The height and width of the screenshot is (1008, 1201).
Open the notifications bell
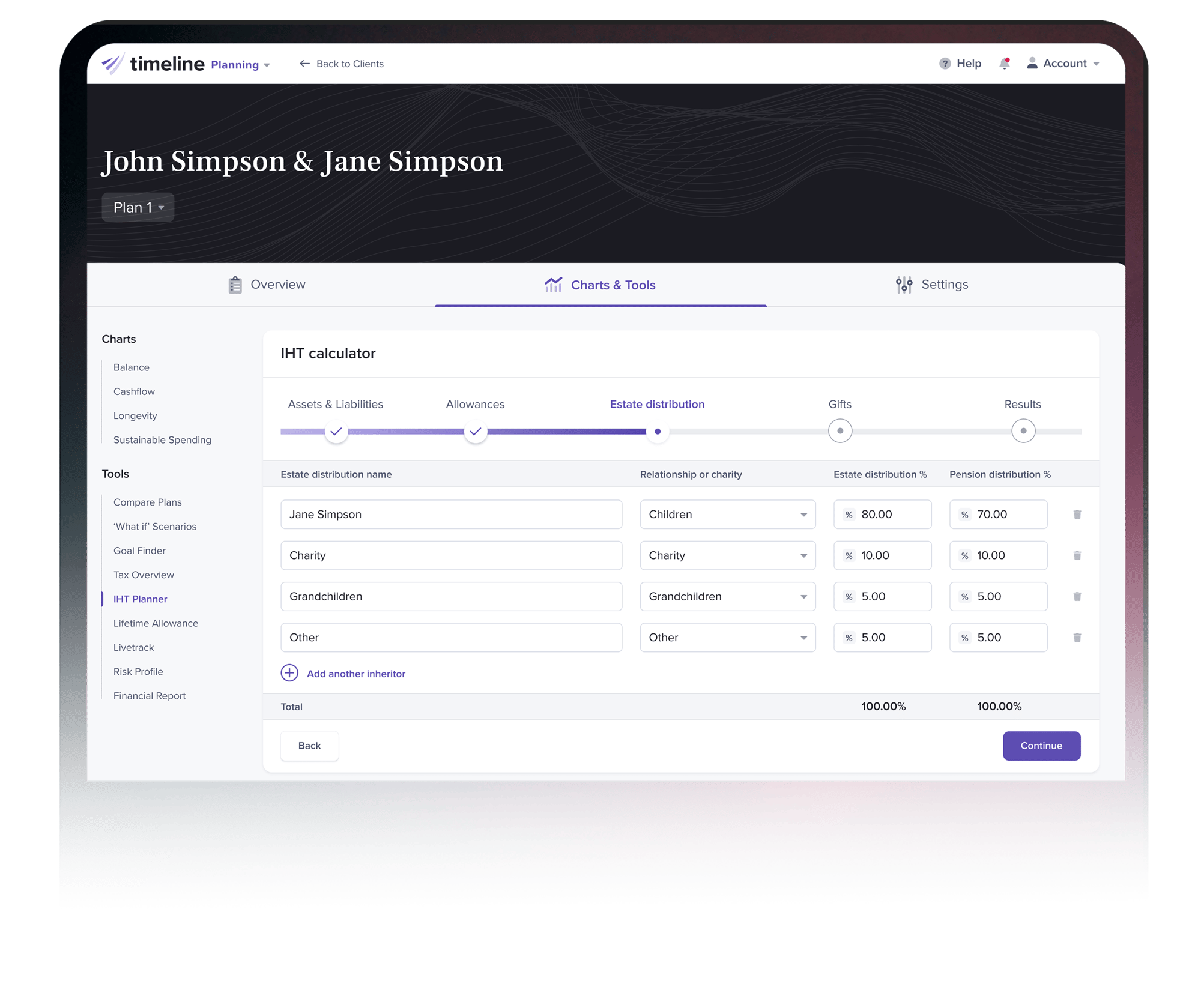1005,64
